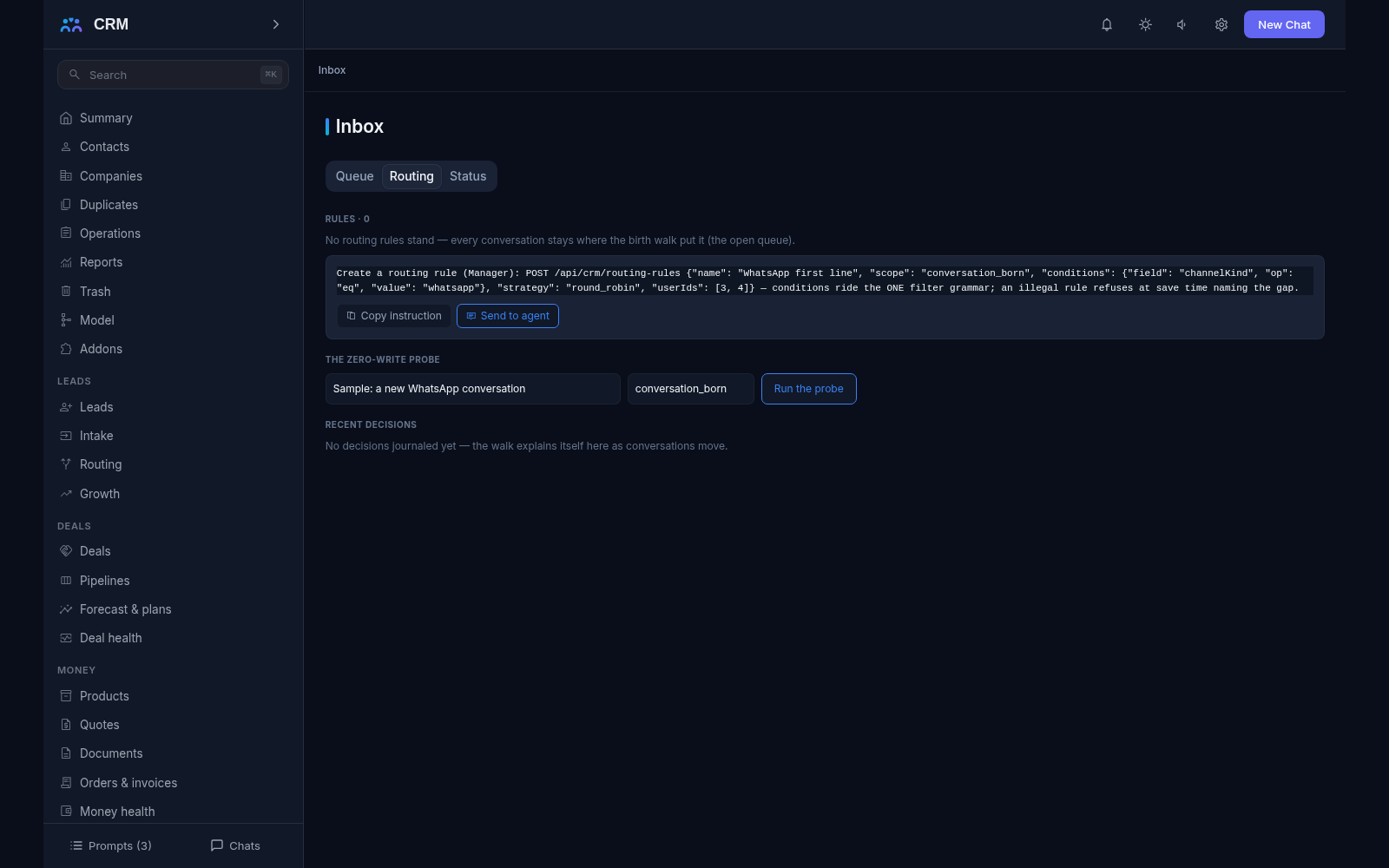The image size is (1389, 868).
Task: Open Reports via its chart icon
Action: click(66, 262)
